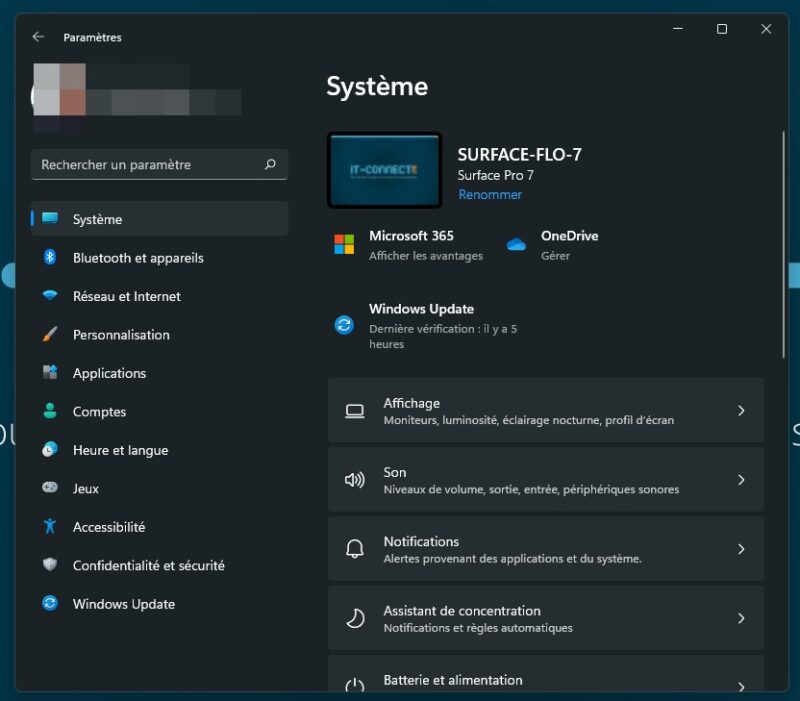The image size is (800, 701).
Task: Switch to Heure et langue section
Action: 120,450
